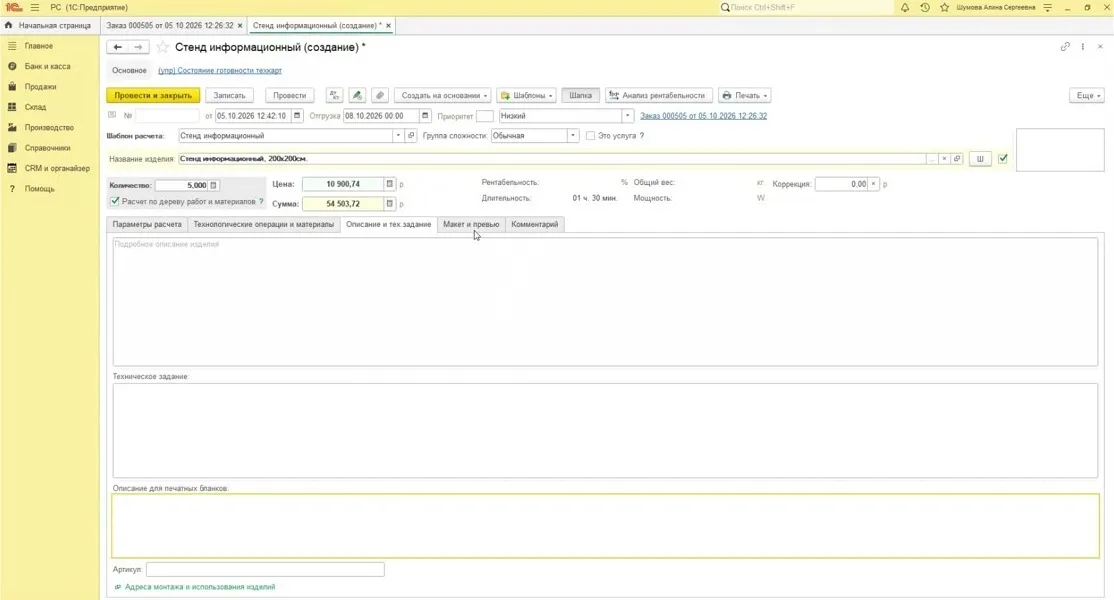Click the Записать button
The image size is (1114, 600).
pos(229,95)
